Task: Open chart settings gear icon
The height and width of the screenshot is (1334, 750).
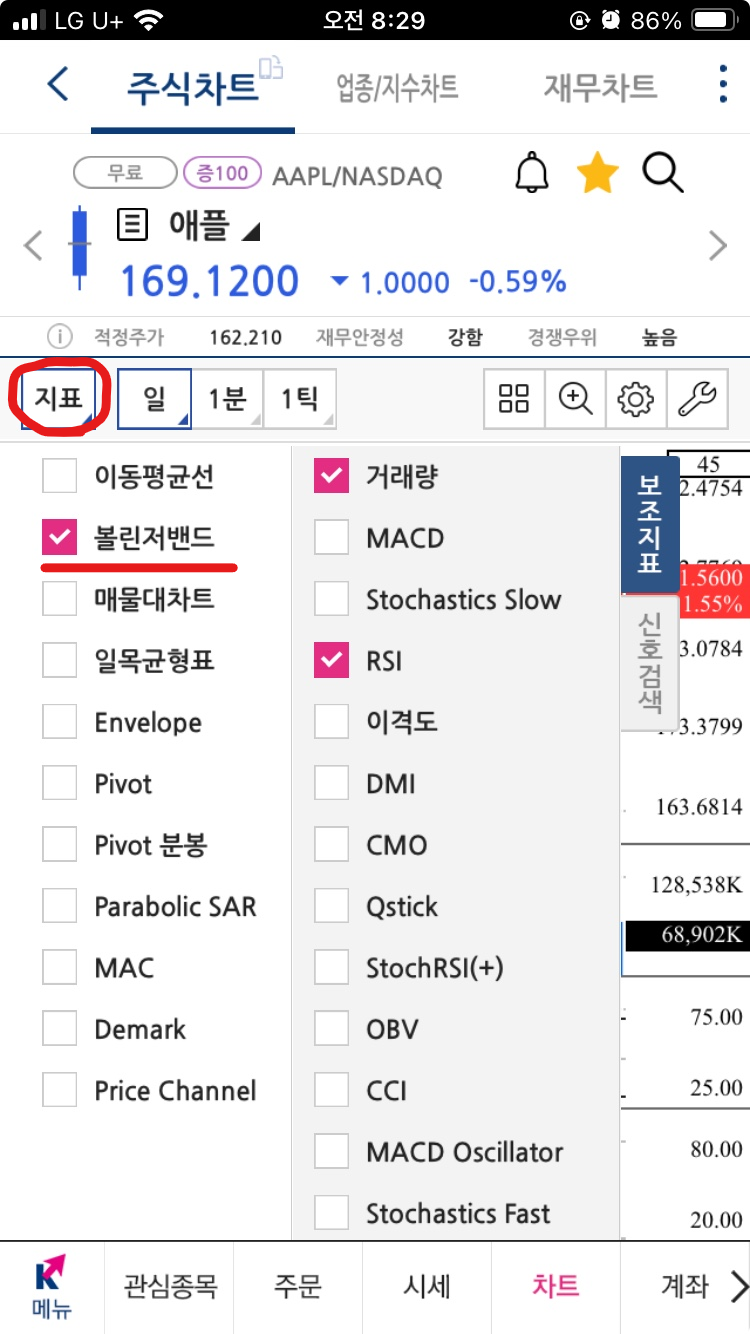Action: [x=636, y=399]
